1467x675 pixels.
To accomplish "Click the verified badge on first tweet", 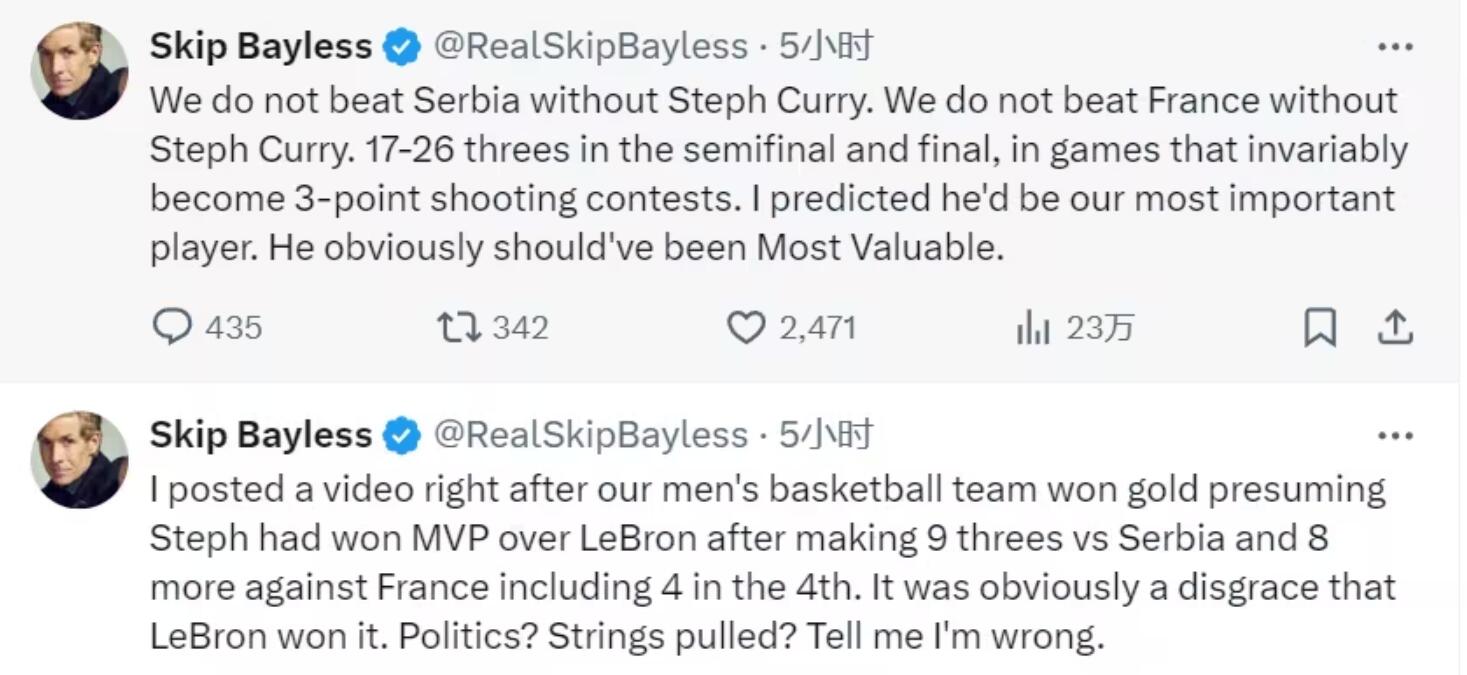I will pos(402,48).
